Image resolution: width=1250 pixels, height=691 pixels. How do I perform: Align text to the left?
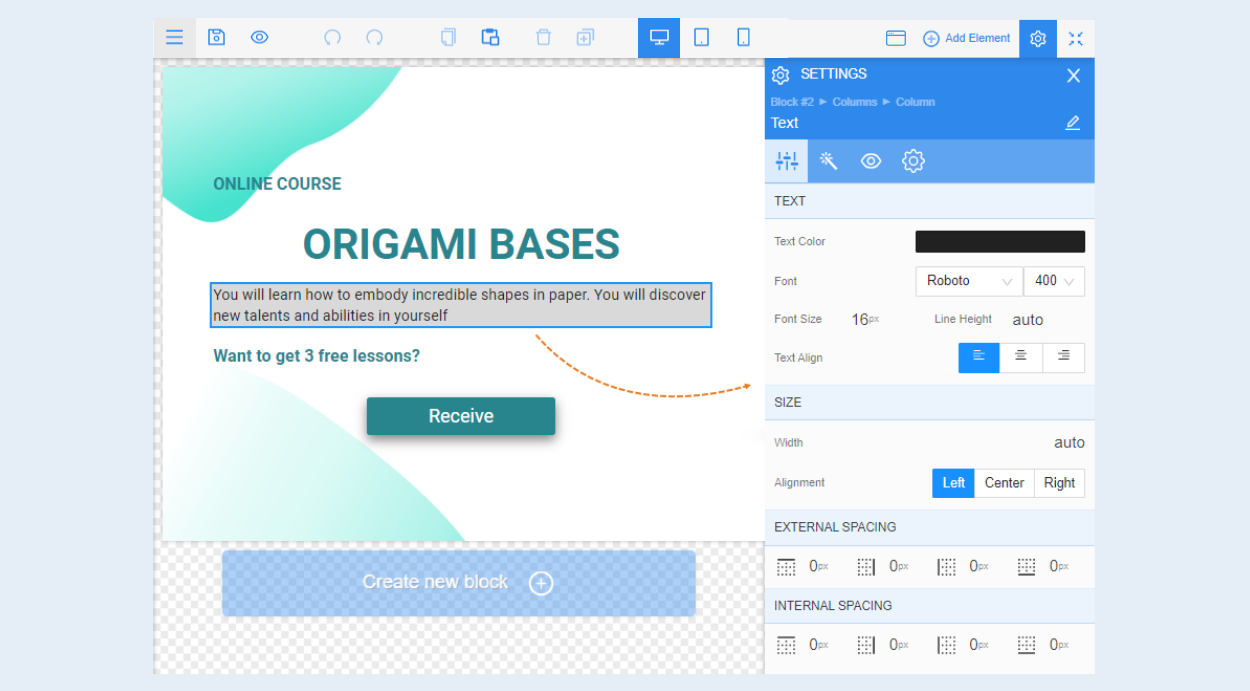[x=979, y=357]
